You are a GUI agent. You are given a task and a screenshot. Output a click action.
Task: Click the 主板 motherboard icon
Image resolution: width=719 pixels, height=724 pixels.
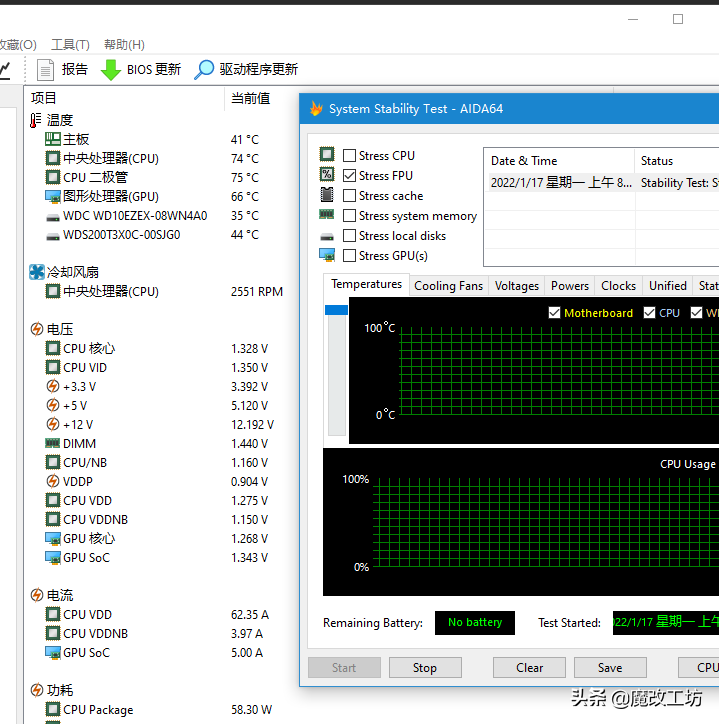tap(53, 139)
